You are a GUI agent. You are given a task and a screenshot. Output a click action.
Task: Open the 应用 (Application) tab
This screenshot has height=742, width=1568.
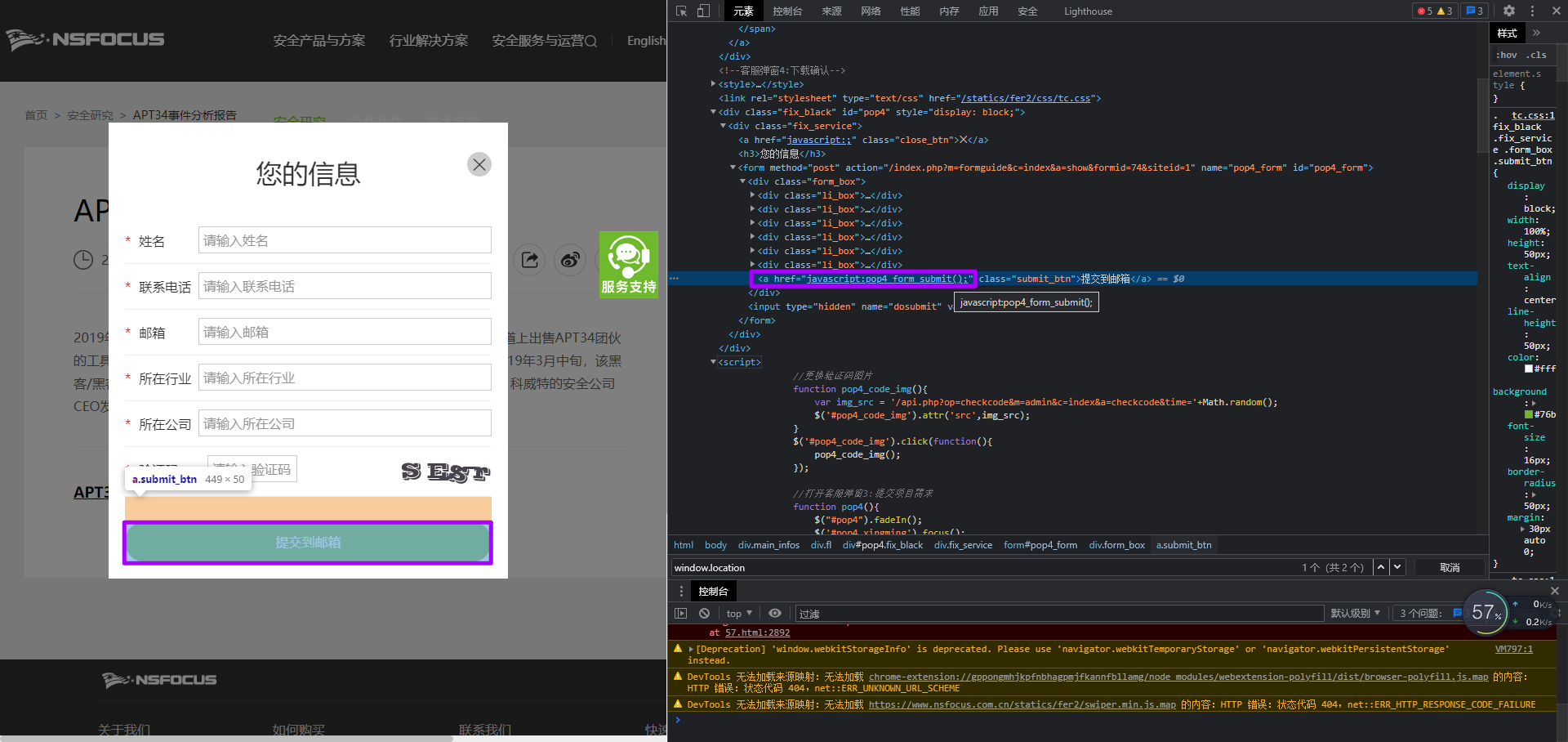tap(988, 11)
